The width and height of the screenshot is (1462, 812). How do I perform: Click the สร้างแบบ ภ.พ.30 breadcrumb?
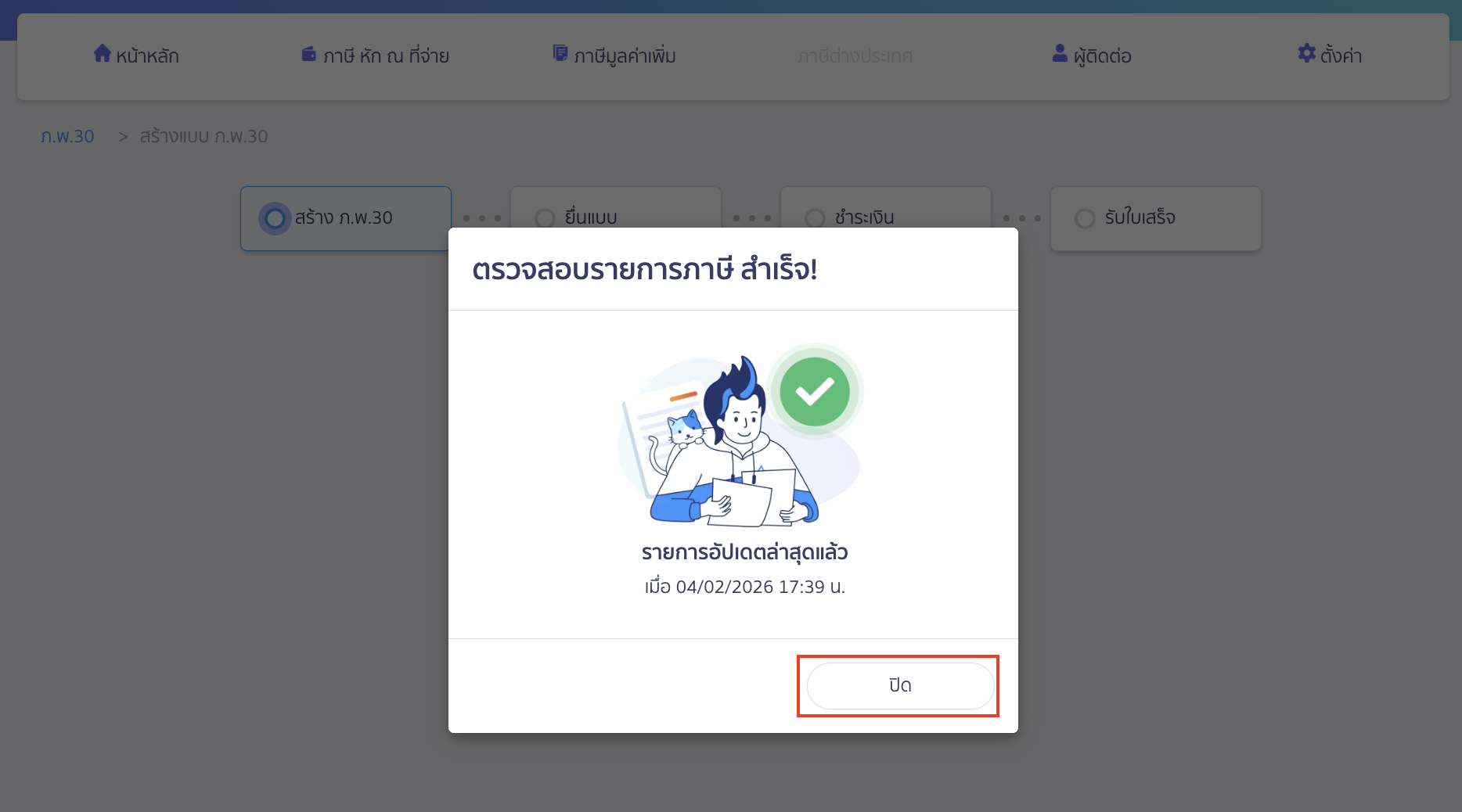[x=203, y=135]
